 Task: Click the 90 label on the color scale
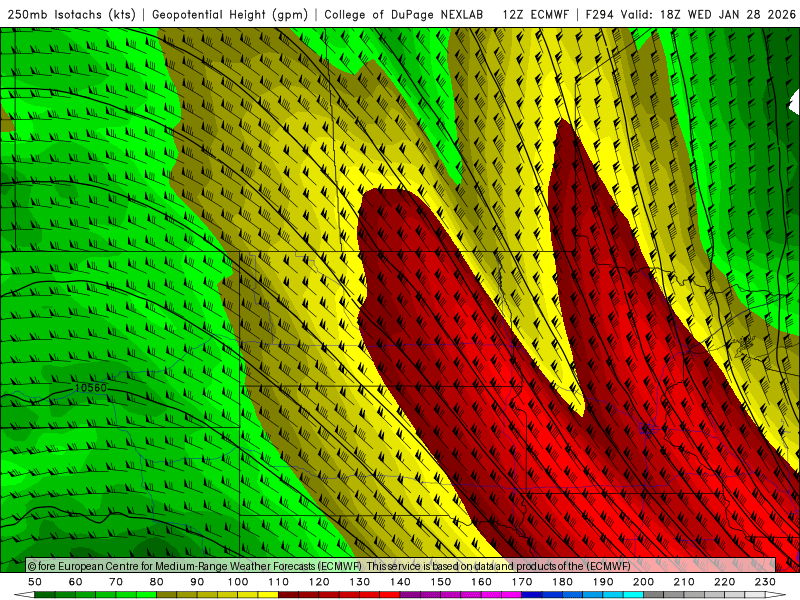[197, 582]
